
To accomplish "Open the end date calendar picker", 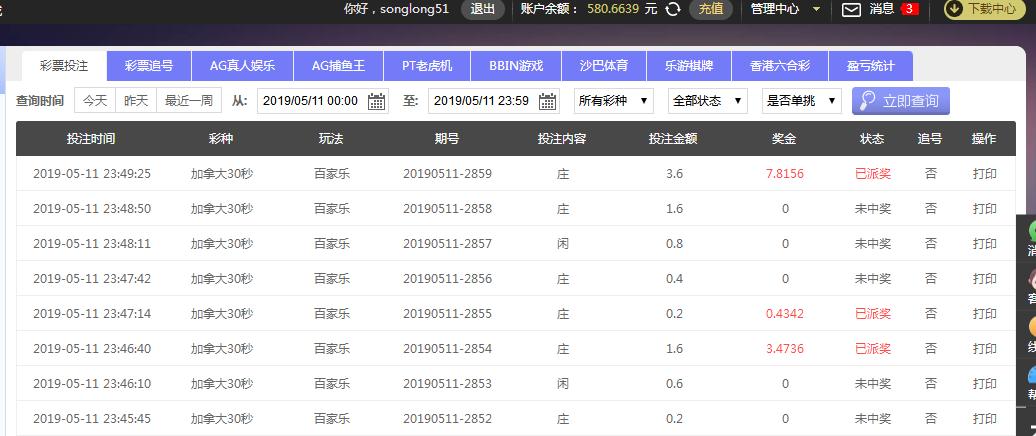I will tap(548, 101).
